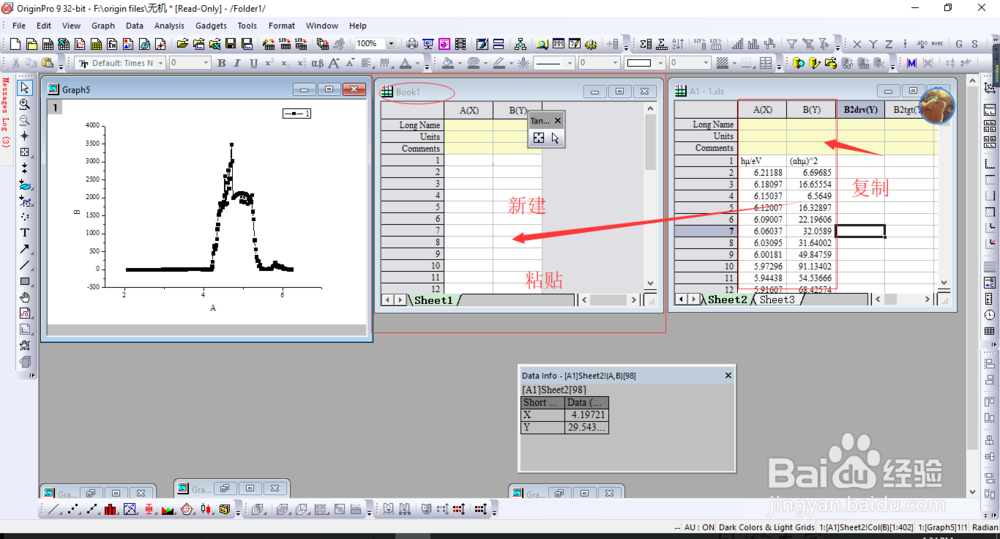Select column B(Y) header in A1 workbook

point(811,110)
